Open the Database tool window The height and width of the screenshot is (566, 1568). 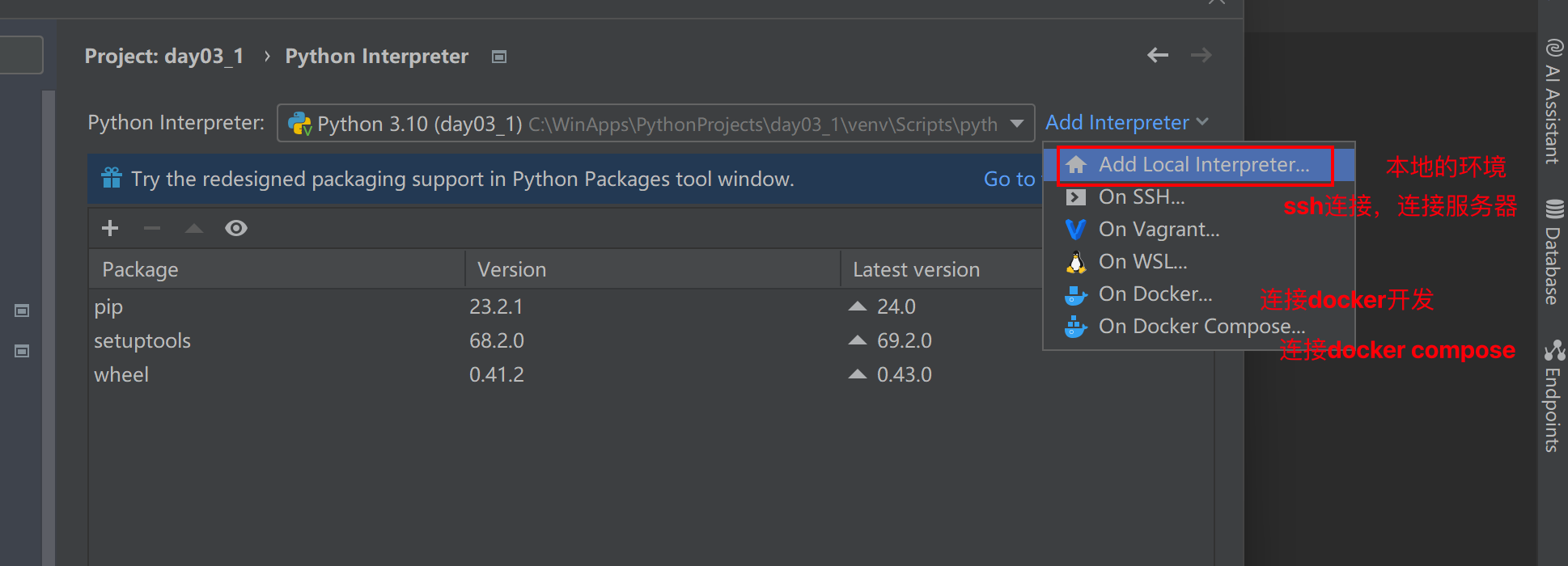tap(1553, 252)
